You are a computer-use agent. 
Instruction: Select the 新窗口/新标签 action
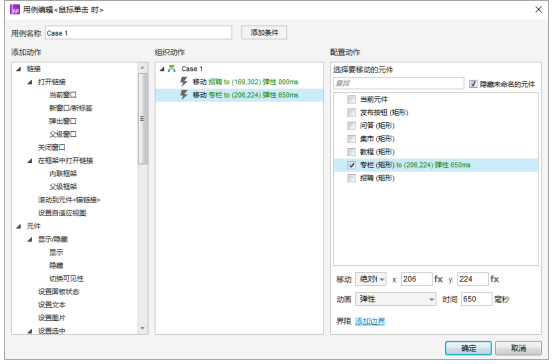click(71, 108)
